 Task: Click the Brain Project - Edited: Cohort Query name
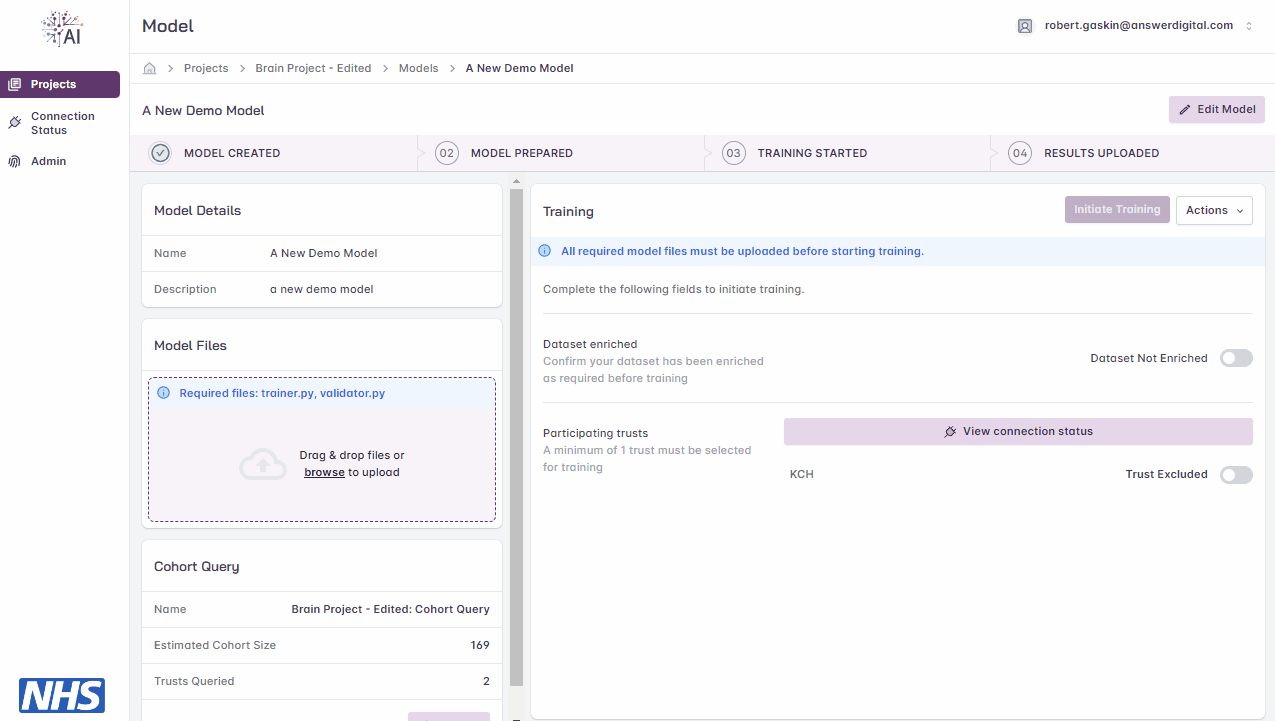[x=390, y=609]
